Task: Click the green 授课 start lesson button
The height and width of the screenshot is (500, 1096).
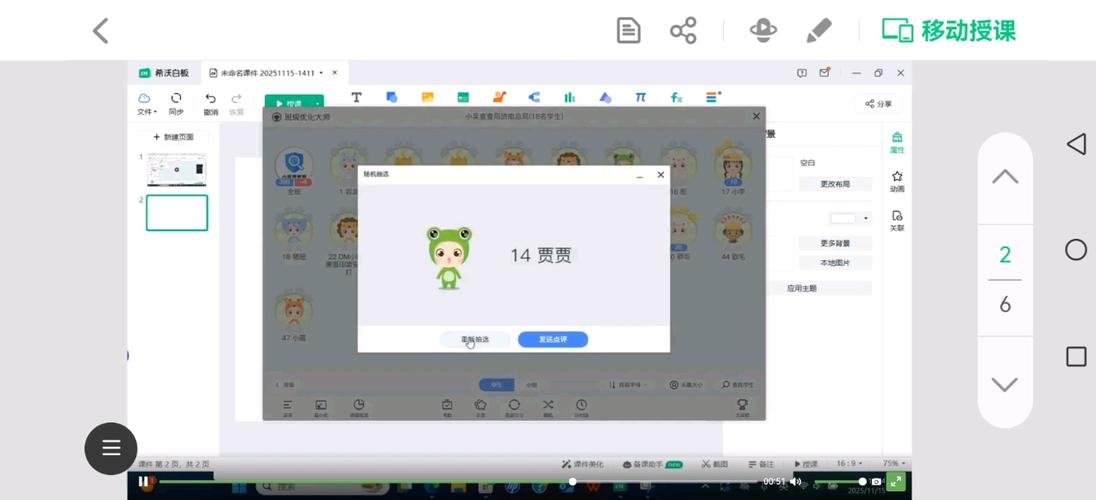Action: coord(288,103)
